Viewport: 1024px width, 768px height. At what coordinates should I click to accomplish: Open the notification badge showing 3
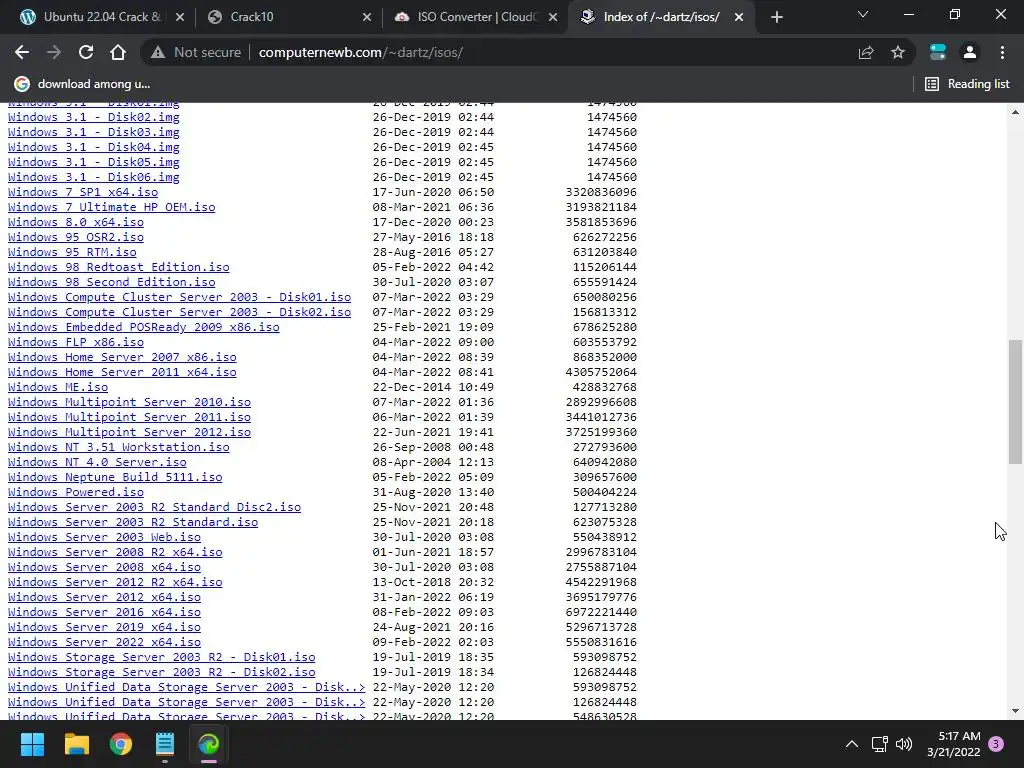996,744
